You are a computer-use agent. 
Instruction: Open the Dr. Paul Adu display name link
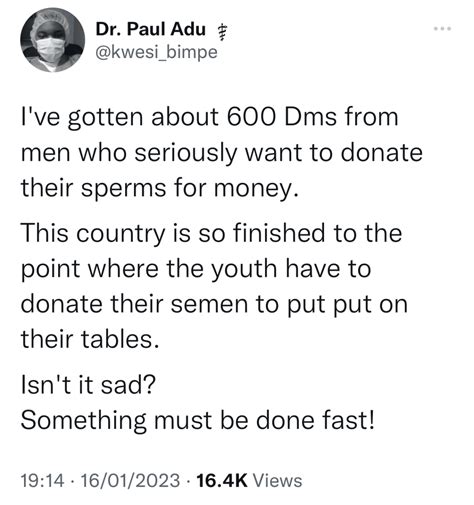tap(150, 29)
